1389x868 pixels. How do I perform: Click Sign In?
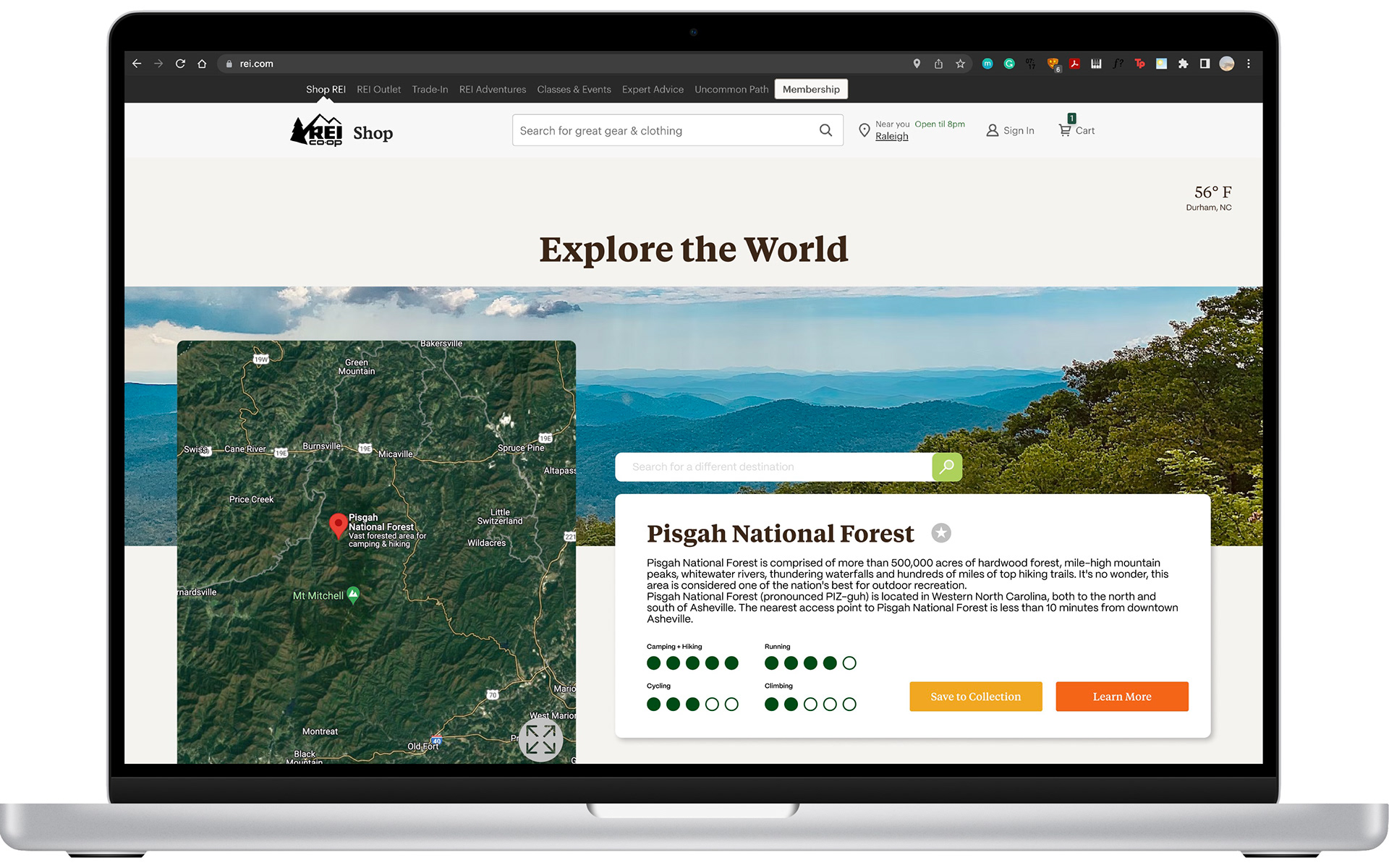point(1010,130)
